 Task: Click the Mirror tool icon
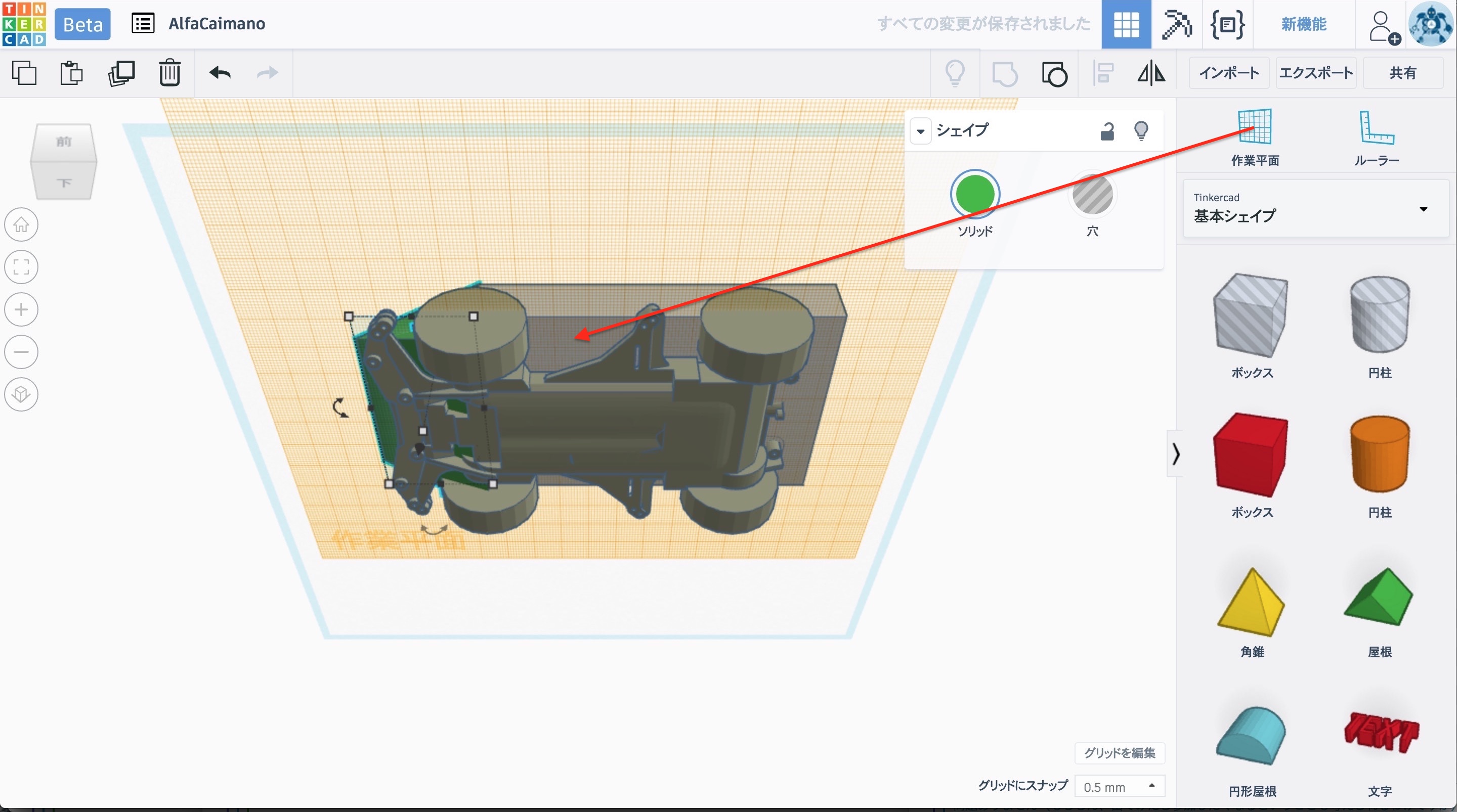pyautogui.click(x=1151, y=73)
